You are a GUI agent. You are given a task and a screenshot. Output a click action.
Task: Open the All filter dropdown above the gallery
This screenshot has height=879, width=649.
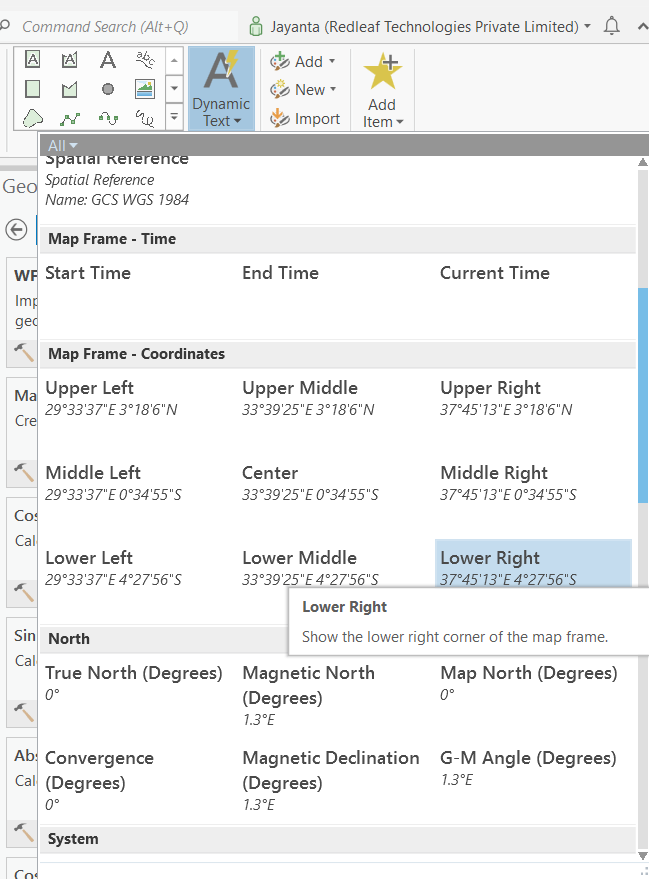(x=58, y=145)
